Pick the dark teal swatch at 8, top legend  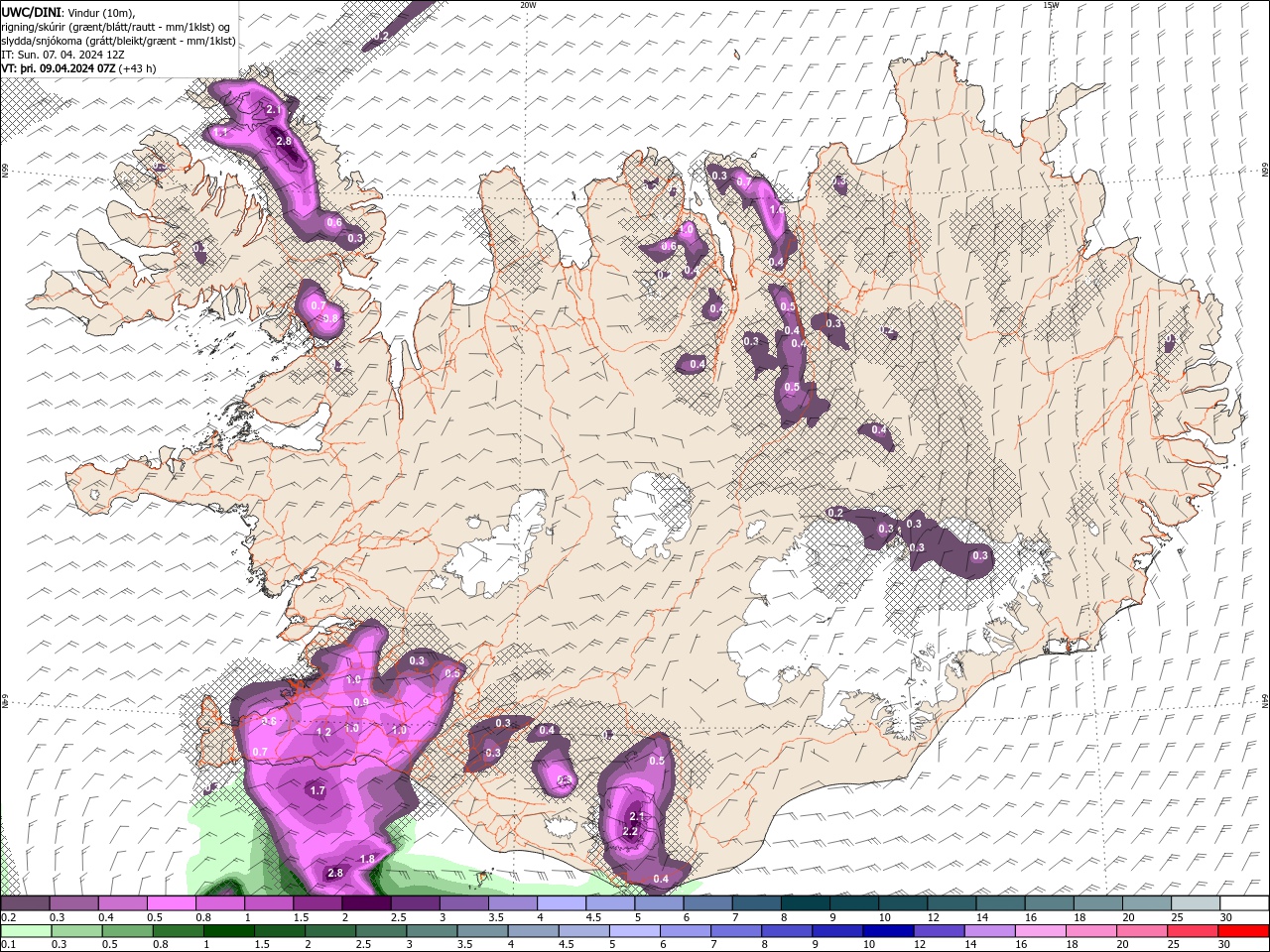805,903
